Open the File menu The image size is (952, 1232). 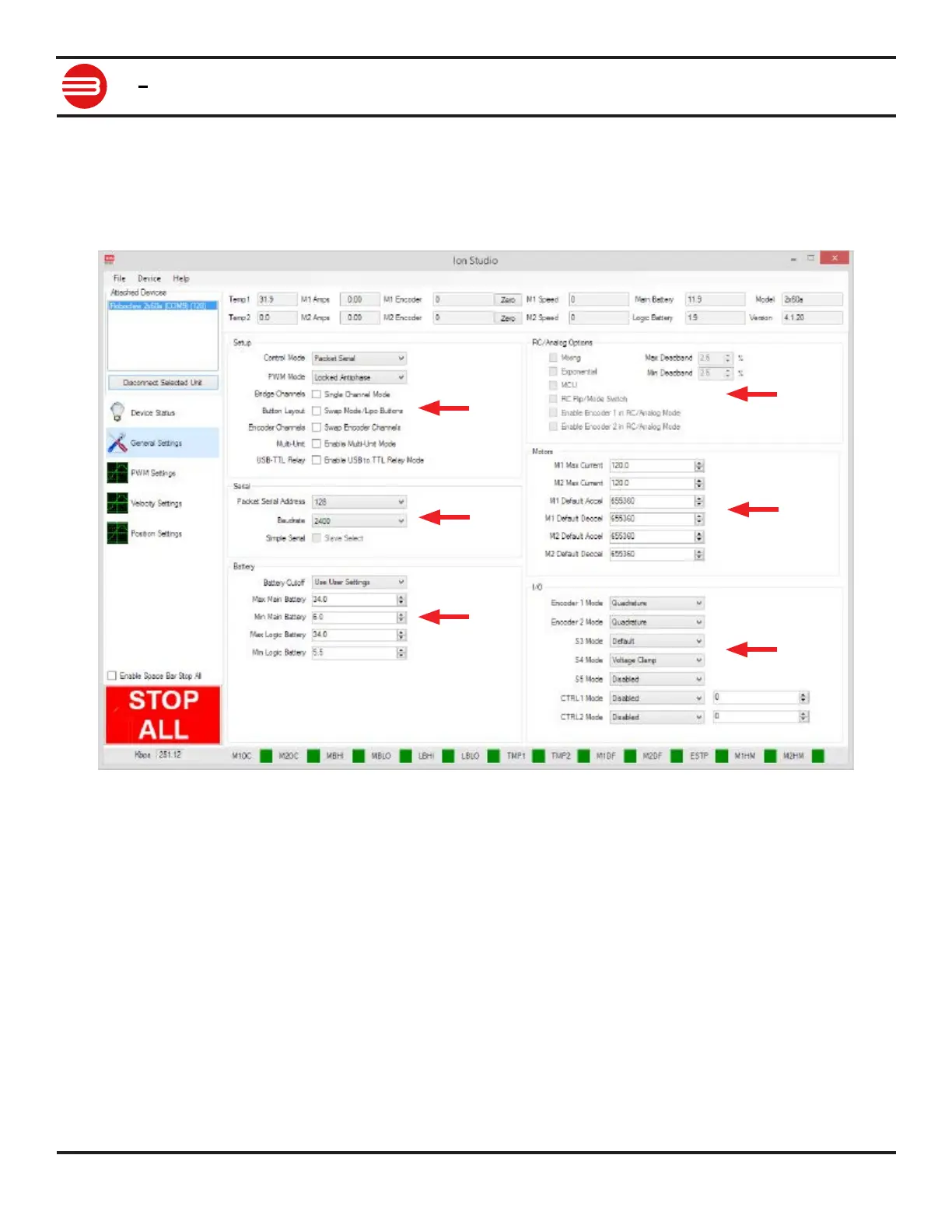[x=119, y=278]
